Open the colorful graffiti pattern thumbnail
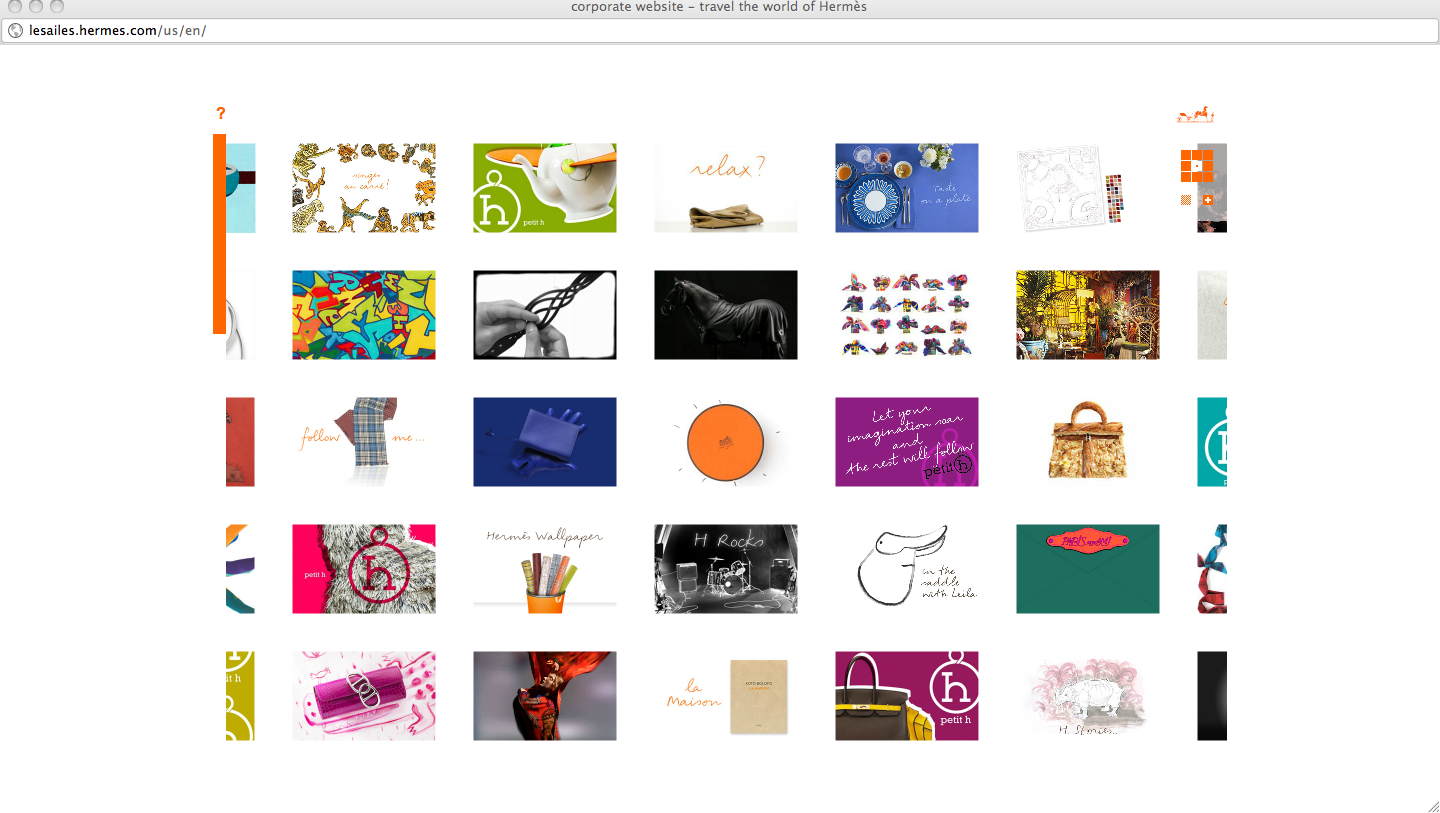The height and width of the screenshot is (813, 1440). coord(364,315)
